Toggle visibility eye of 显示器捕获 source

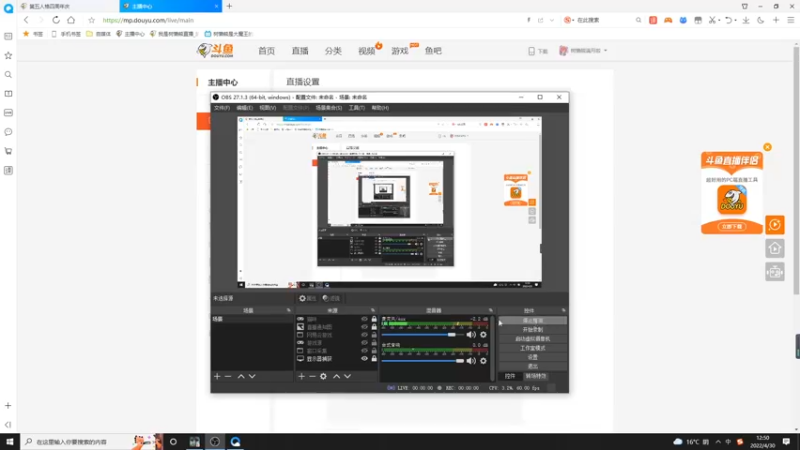pos(364,359)
